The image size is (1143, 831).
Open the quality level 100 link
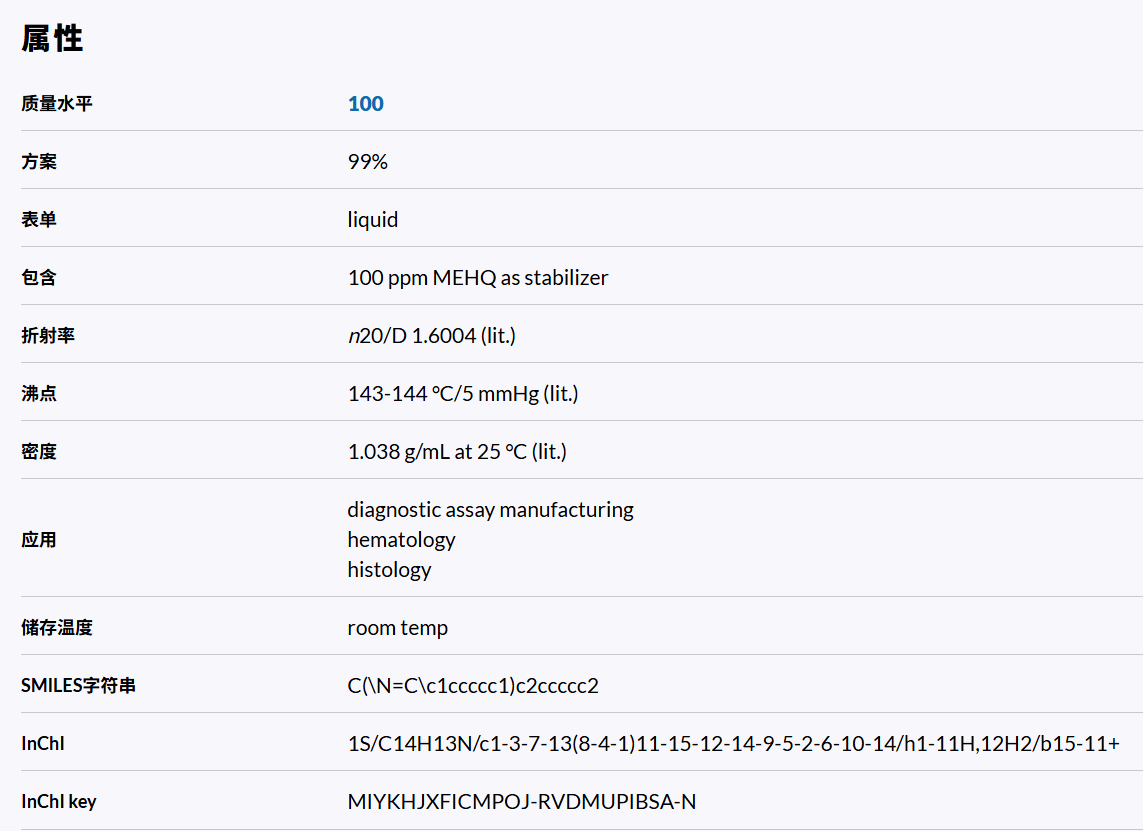[365, 104]
